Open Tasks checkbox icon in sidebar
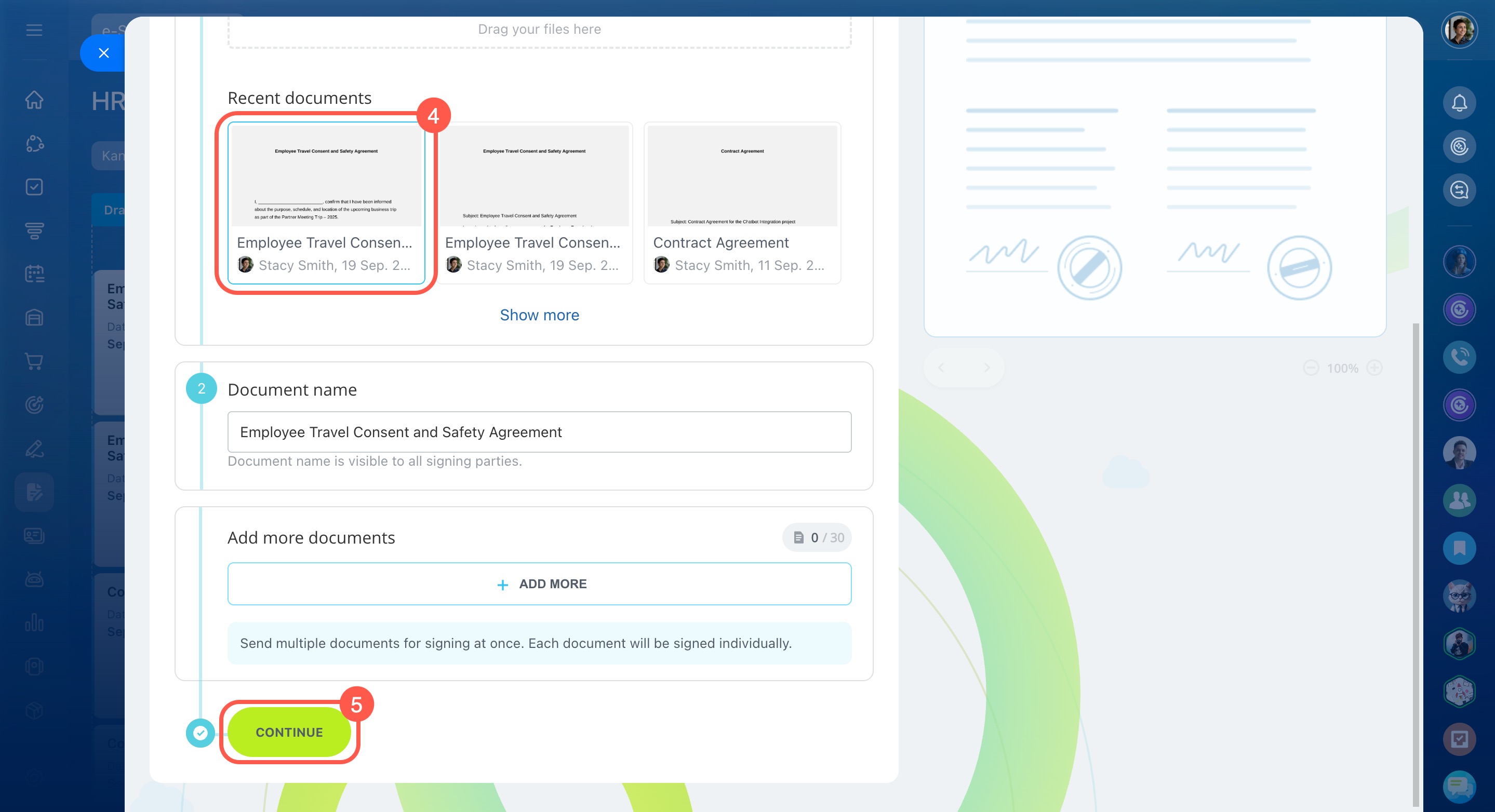The width and height of the screenshot is (1495, 812). click(x=34, y=187)
